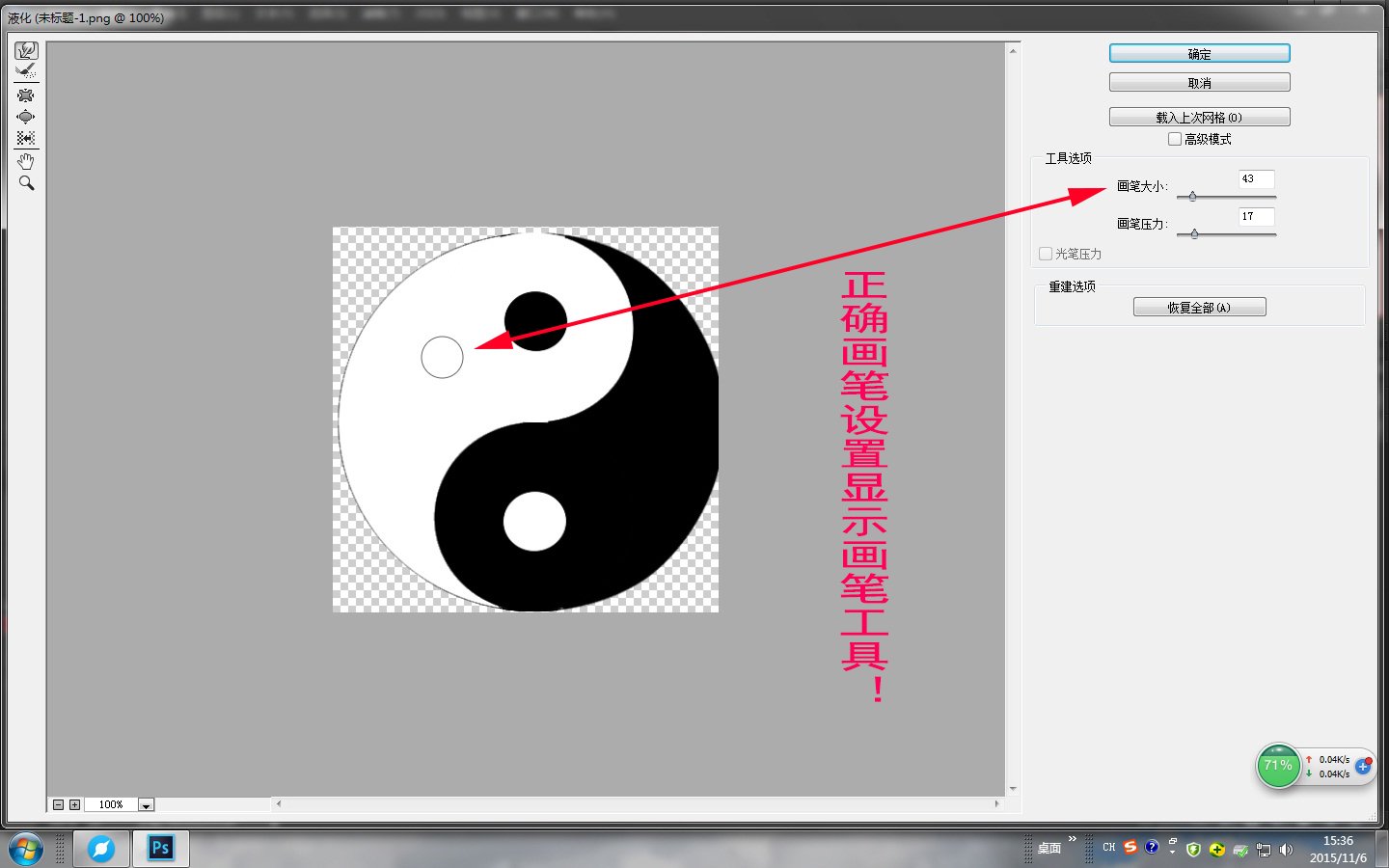Click the volume speaker icon in system tray
The width and height of the screenshot is (1389, 868).
[x=1286, y=850]
